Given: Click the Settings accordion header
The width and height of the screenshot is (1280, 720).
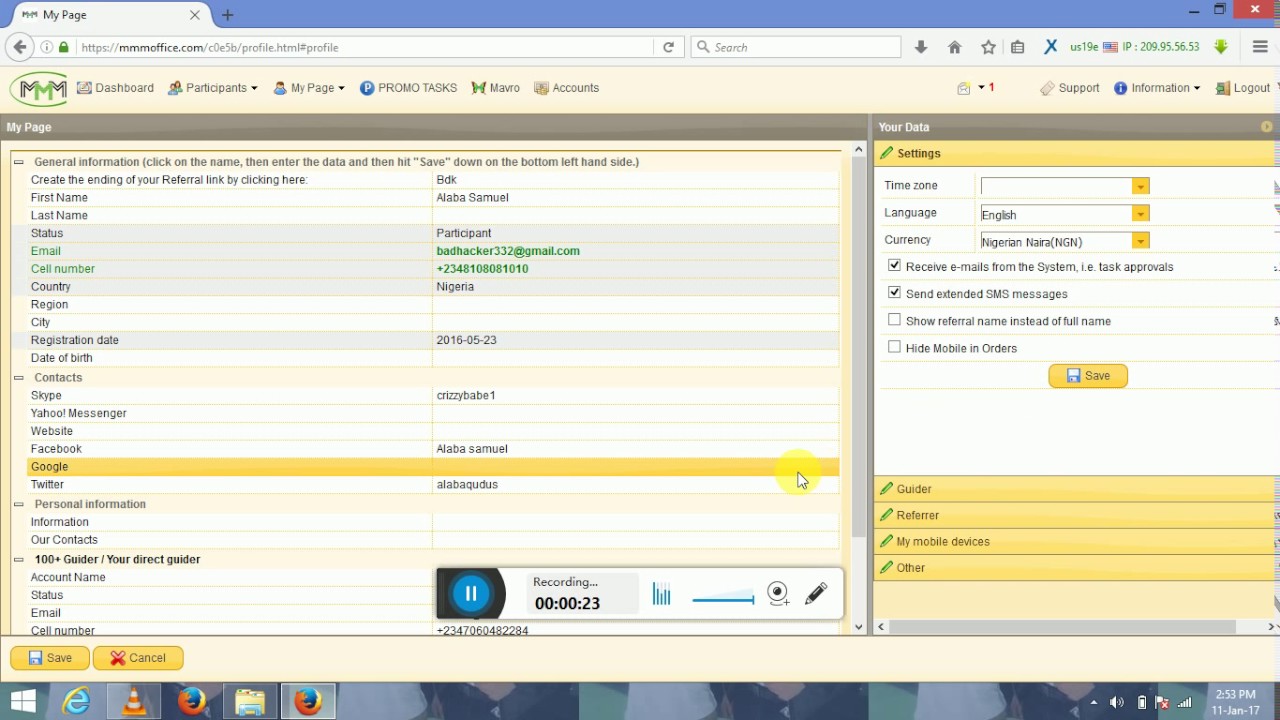Looking at the screenshot, I should click(x=1076, y=153).
